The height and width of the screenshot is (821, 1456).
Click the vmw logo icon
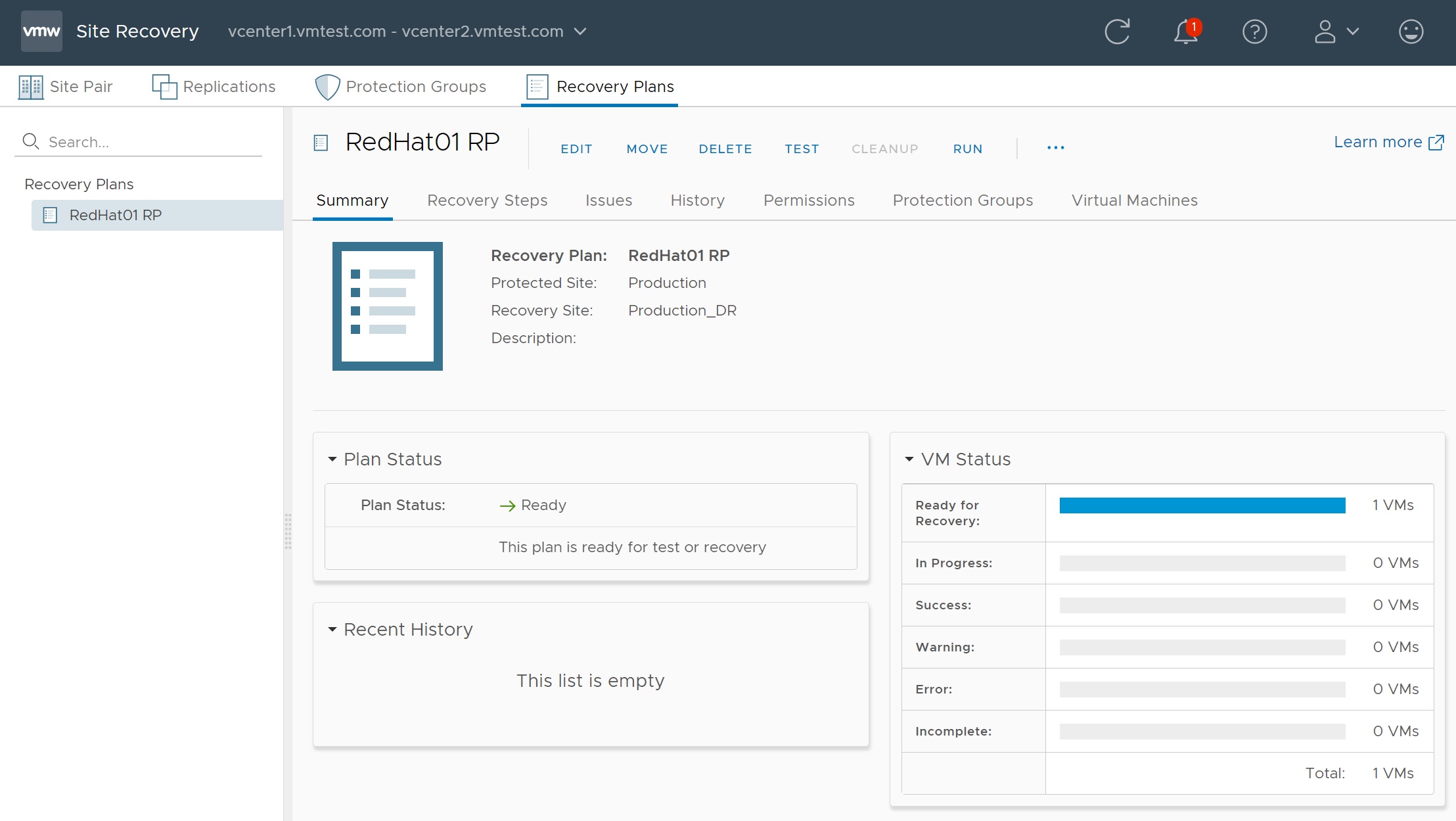41,31
